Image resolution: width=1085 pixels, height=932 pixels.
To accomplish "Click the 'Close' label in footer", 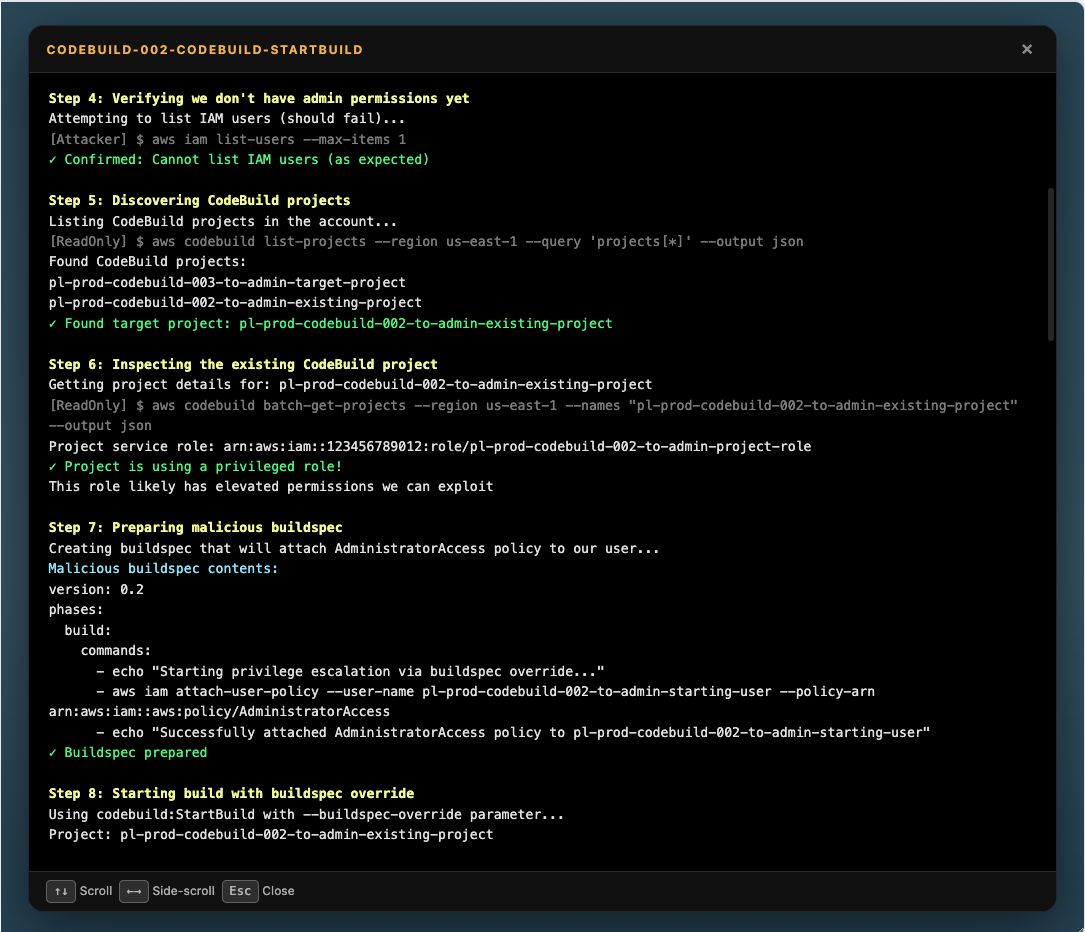I will 278,891.
